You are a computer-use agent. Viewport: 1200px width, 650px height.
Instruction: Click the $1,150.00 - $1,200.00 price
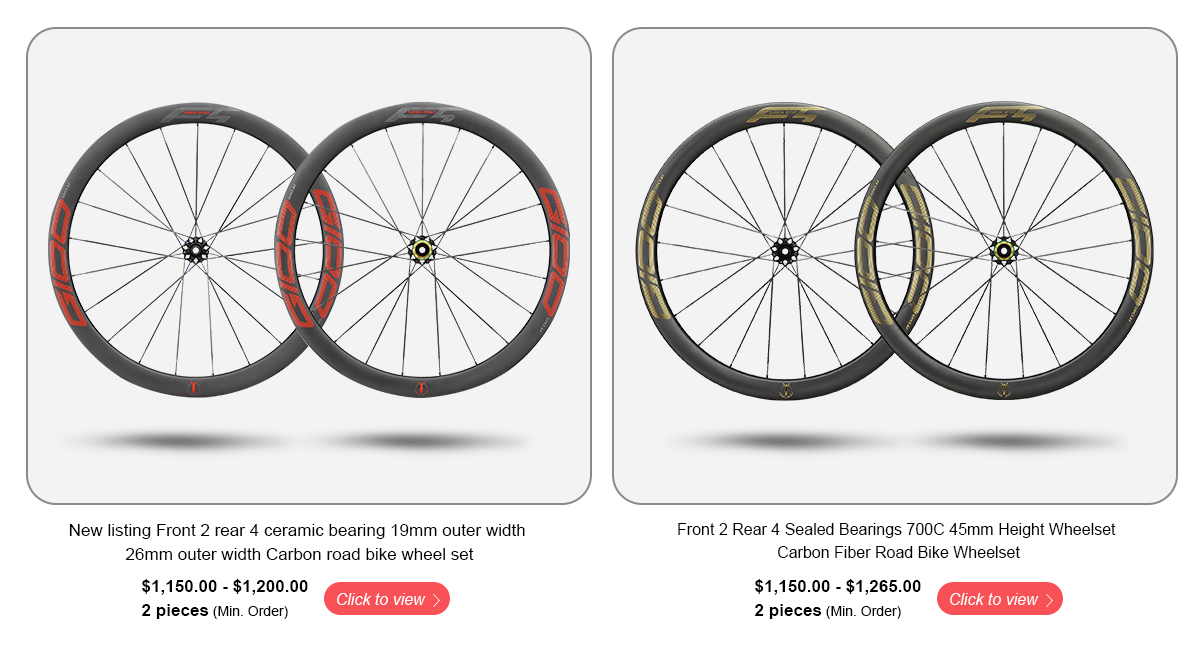pos(225,587)
